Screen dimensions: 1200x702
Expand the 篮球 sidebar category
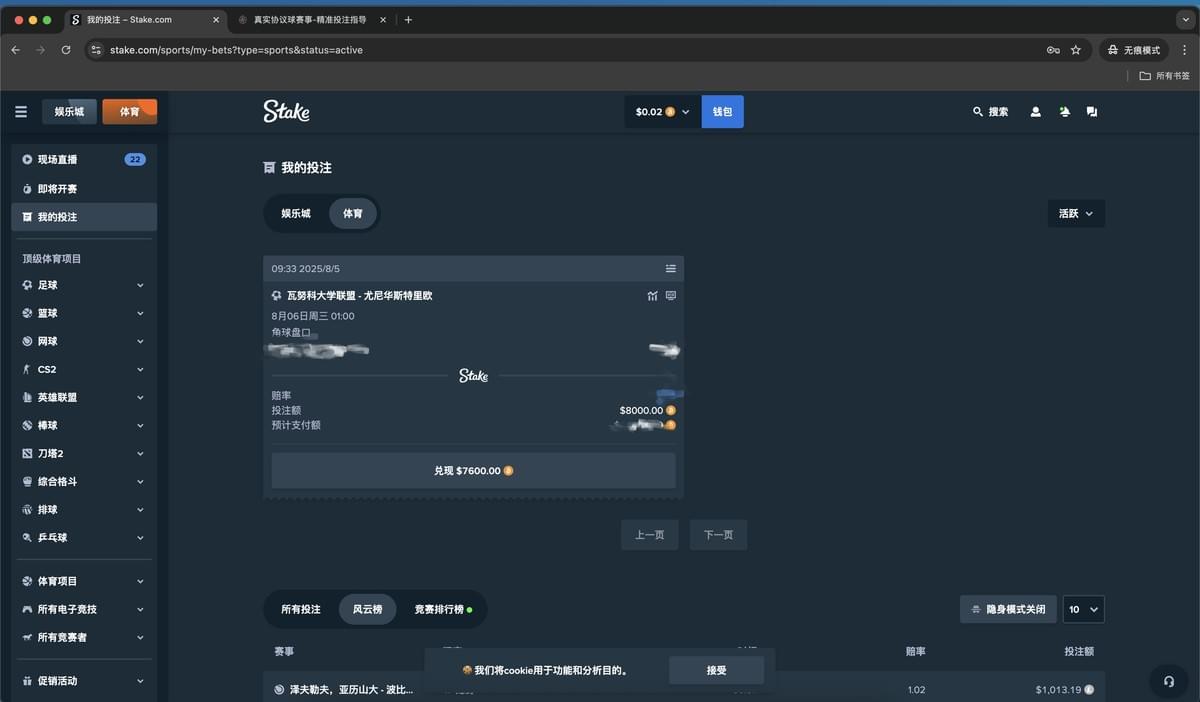pos(84,313)
